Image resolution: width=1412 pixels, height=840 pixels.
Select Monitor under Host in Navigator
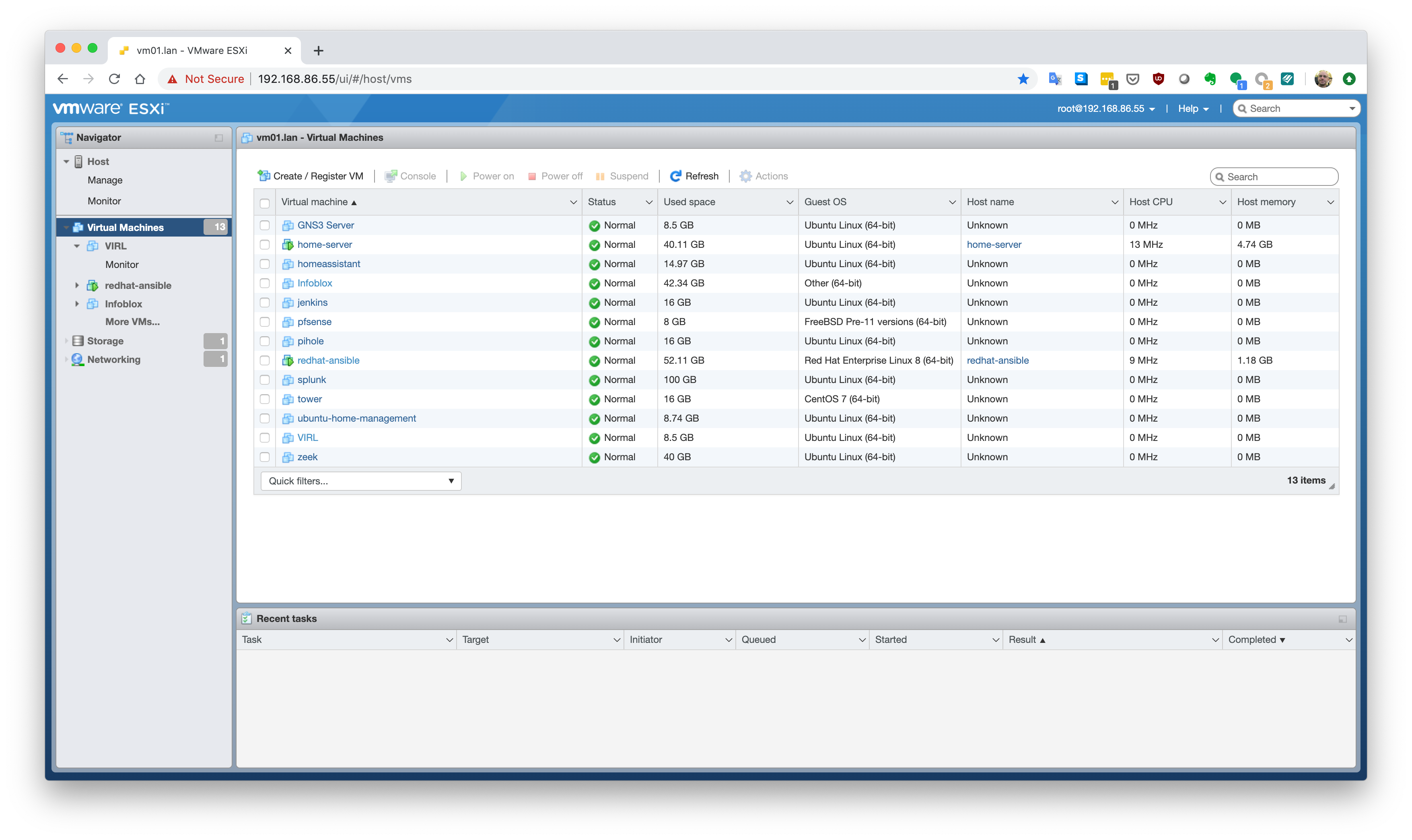(x=104, y=201)
